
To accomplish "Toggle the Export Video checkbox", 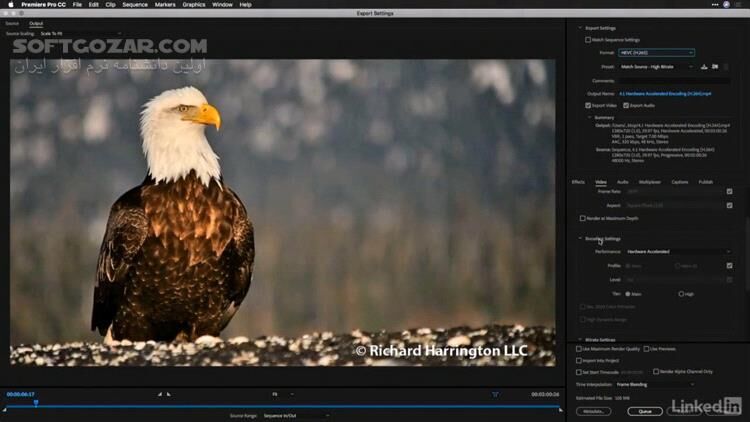I will point(588,105).
